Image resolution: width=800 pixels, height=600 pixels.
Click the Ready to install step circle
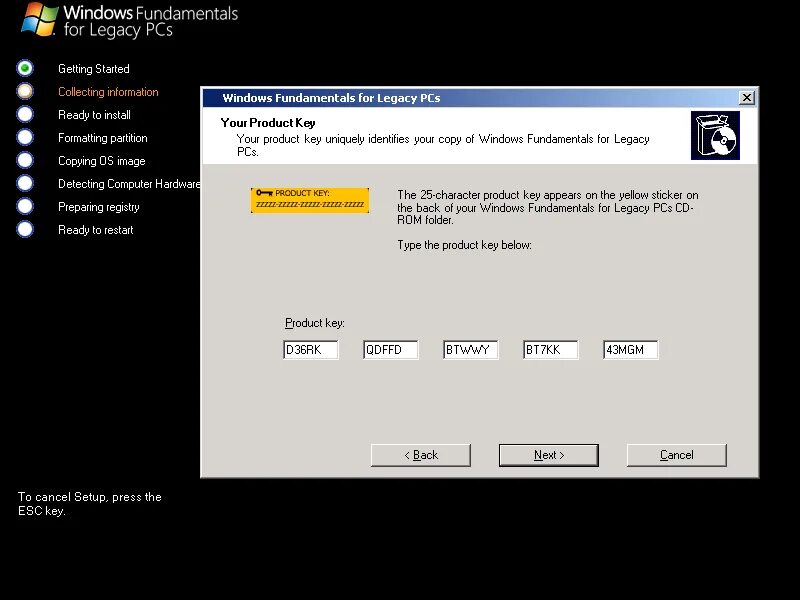[x=25, y=114]
